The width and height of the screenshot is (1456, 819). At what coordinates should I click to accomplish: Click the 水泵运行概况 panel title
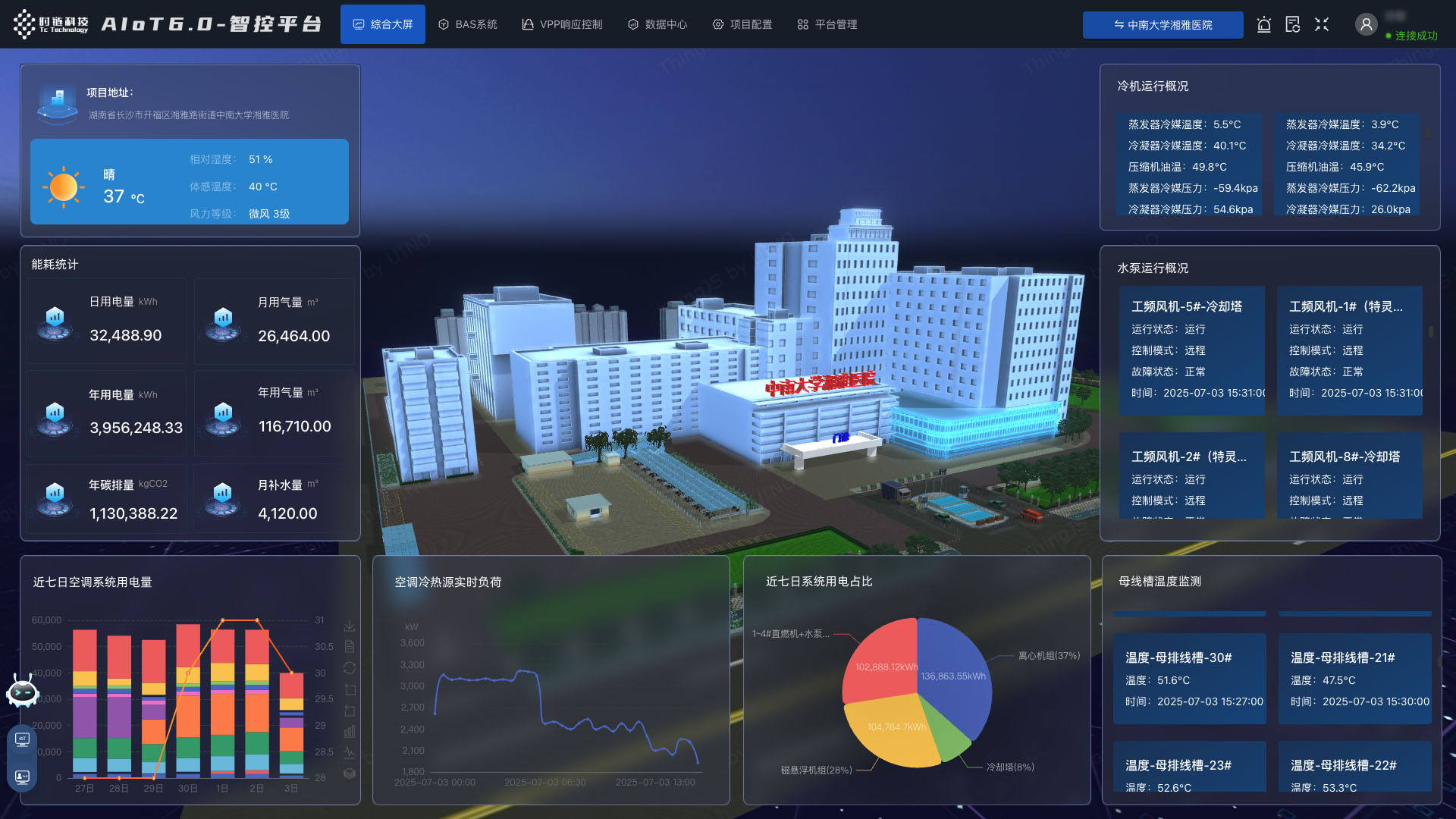tap(1153, 268)
